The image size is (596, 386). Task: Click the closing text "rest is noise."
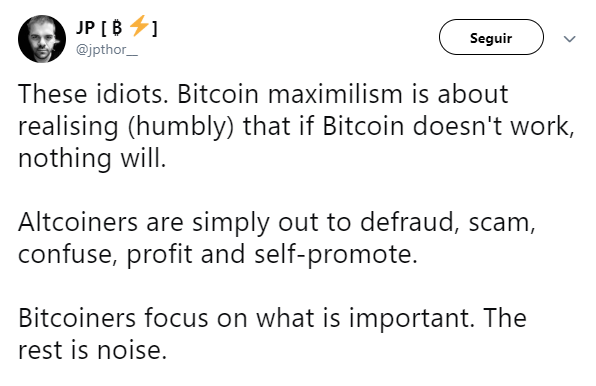point(92,350)
